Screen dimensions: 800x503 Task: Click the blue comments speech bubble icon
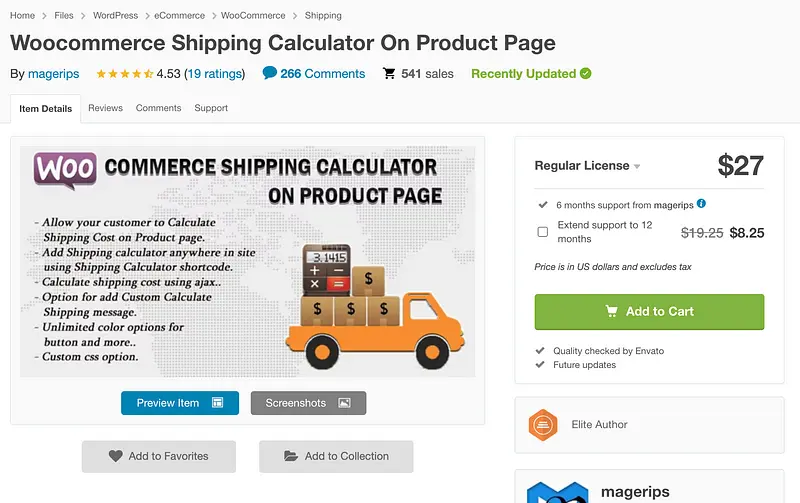click(x=269, y=73)
